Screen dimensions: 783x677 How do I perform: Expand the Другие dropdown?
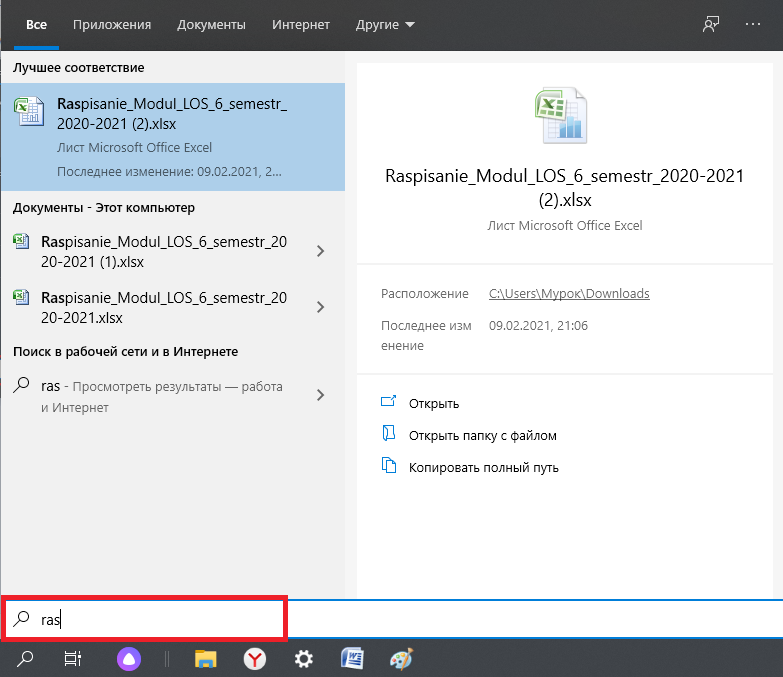(385, 24)
